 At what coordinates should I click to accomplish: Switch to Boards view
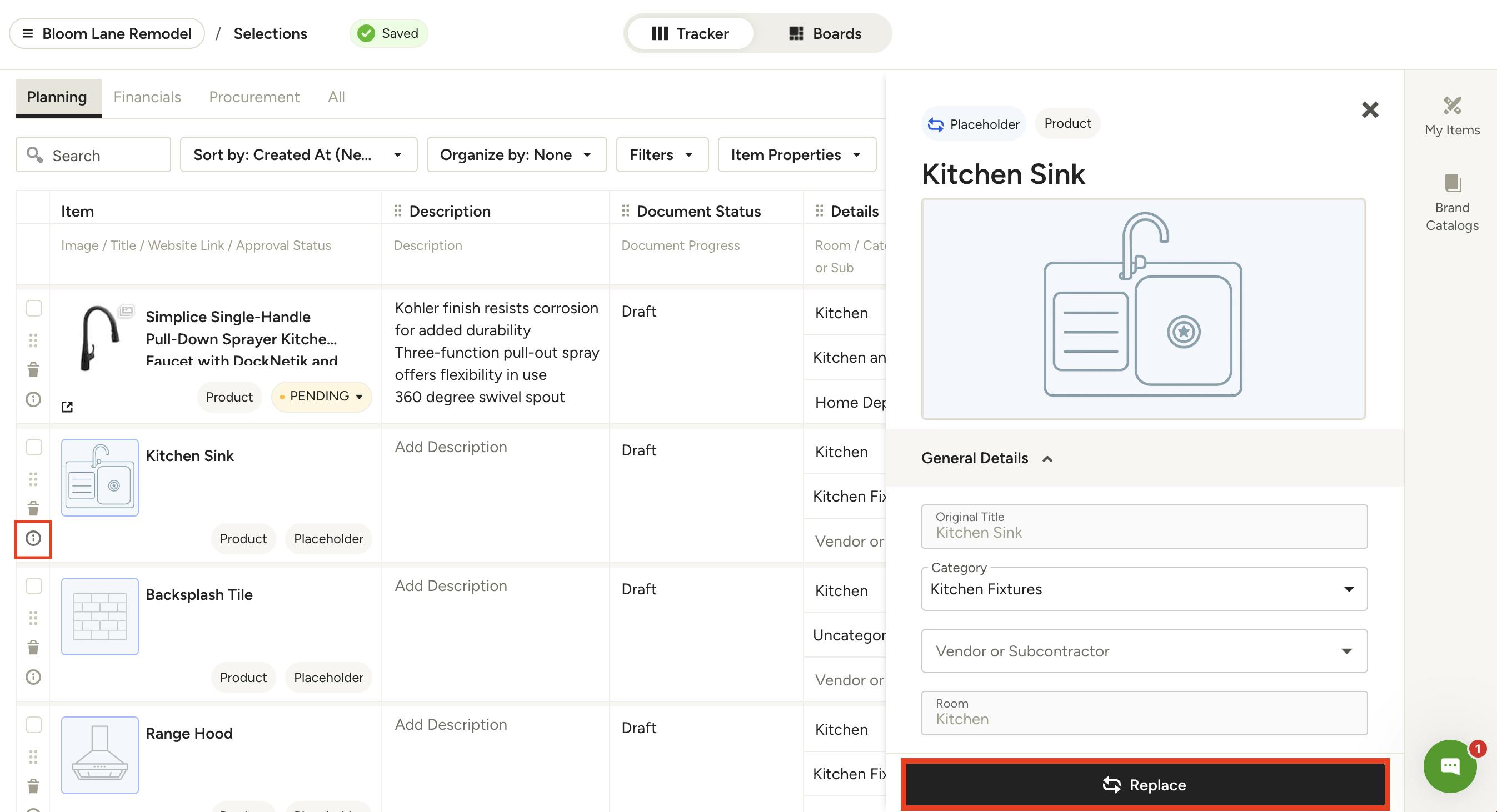[824, 34]
